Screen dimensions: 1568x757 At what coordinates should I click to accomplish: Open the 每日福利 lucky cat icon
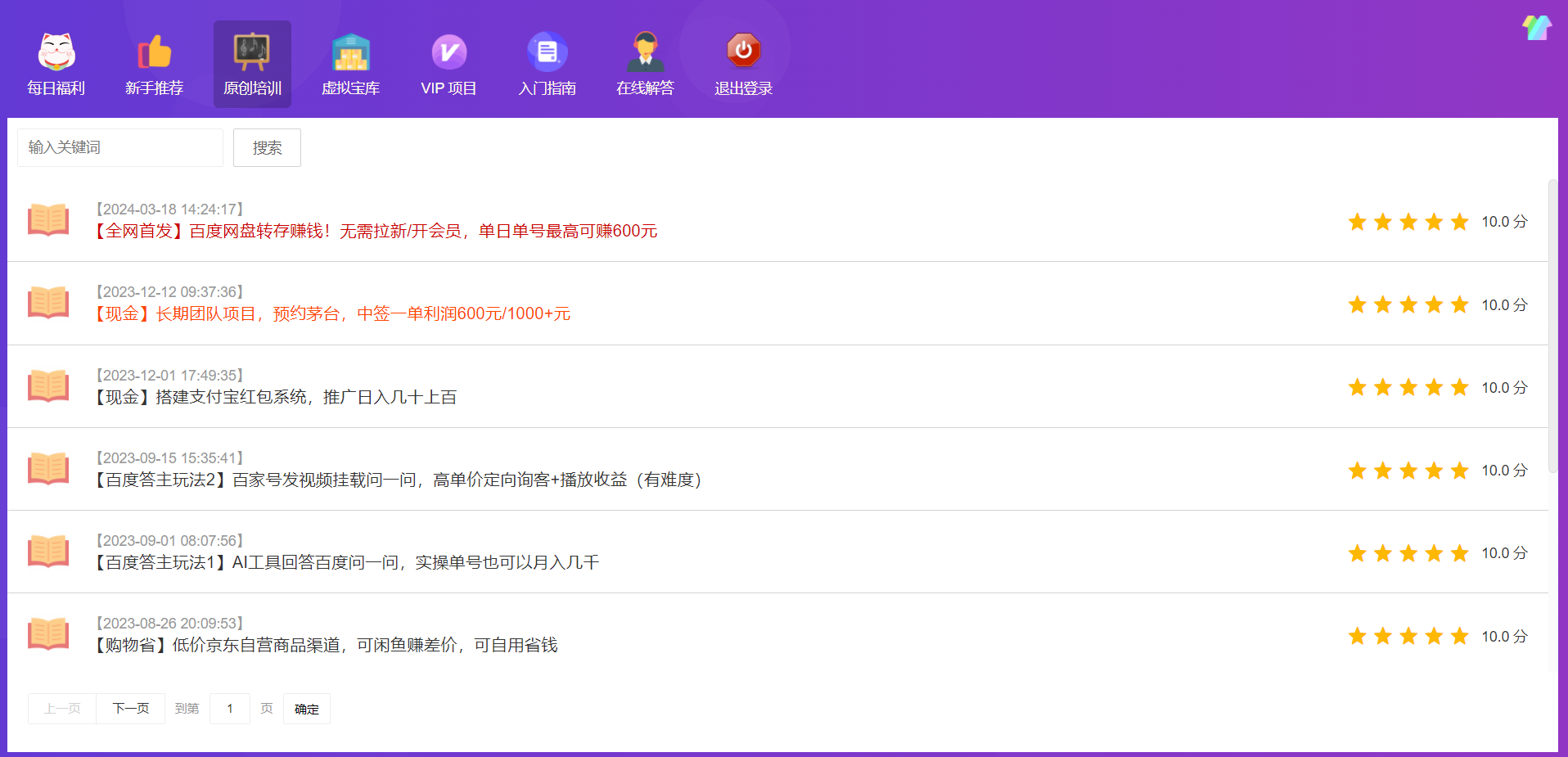pyautogui.click(x=56, y=52)
